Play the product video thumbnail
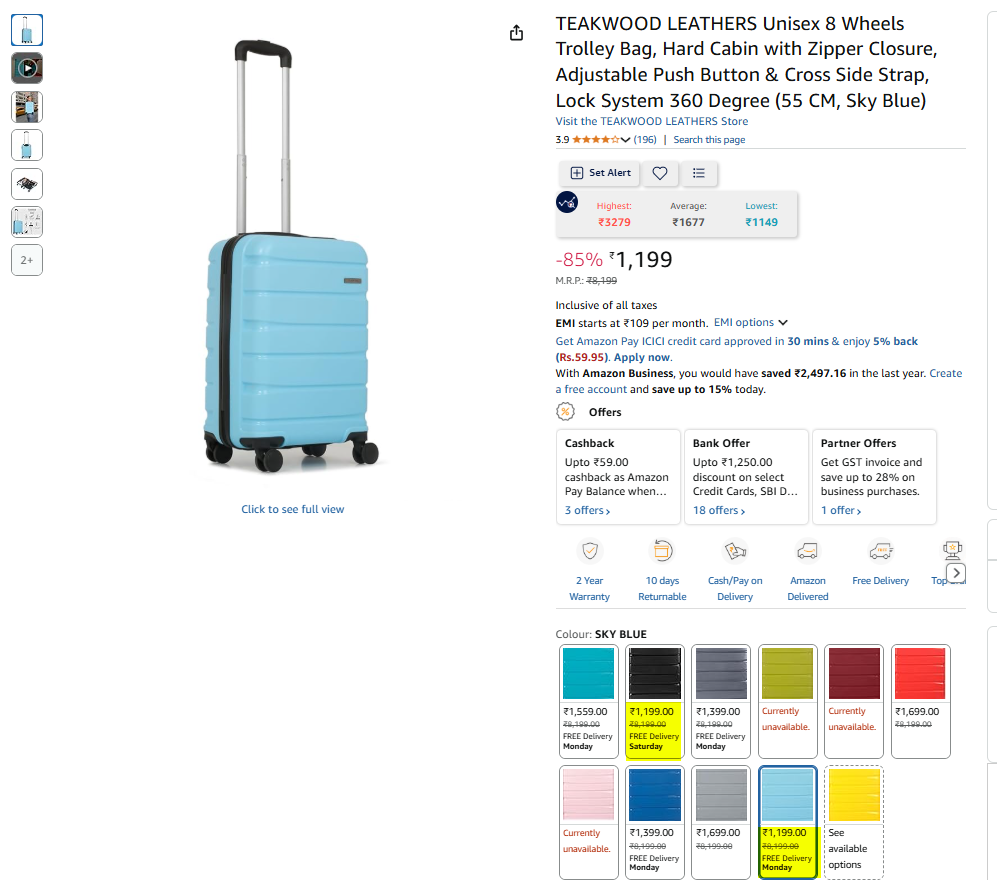 pyautogui.click(x=27, y=68)
